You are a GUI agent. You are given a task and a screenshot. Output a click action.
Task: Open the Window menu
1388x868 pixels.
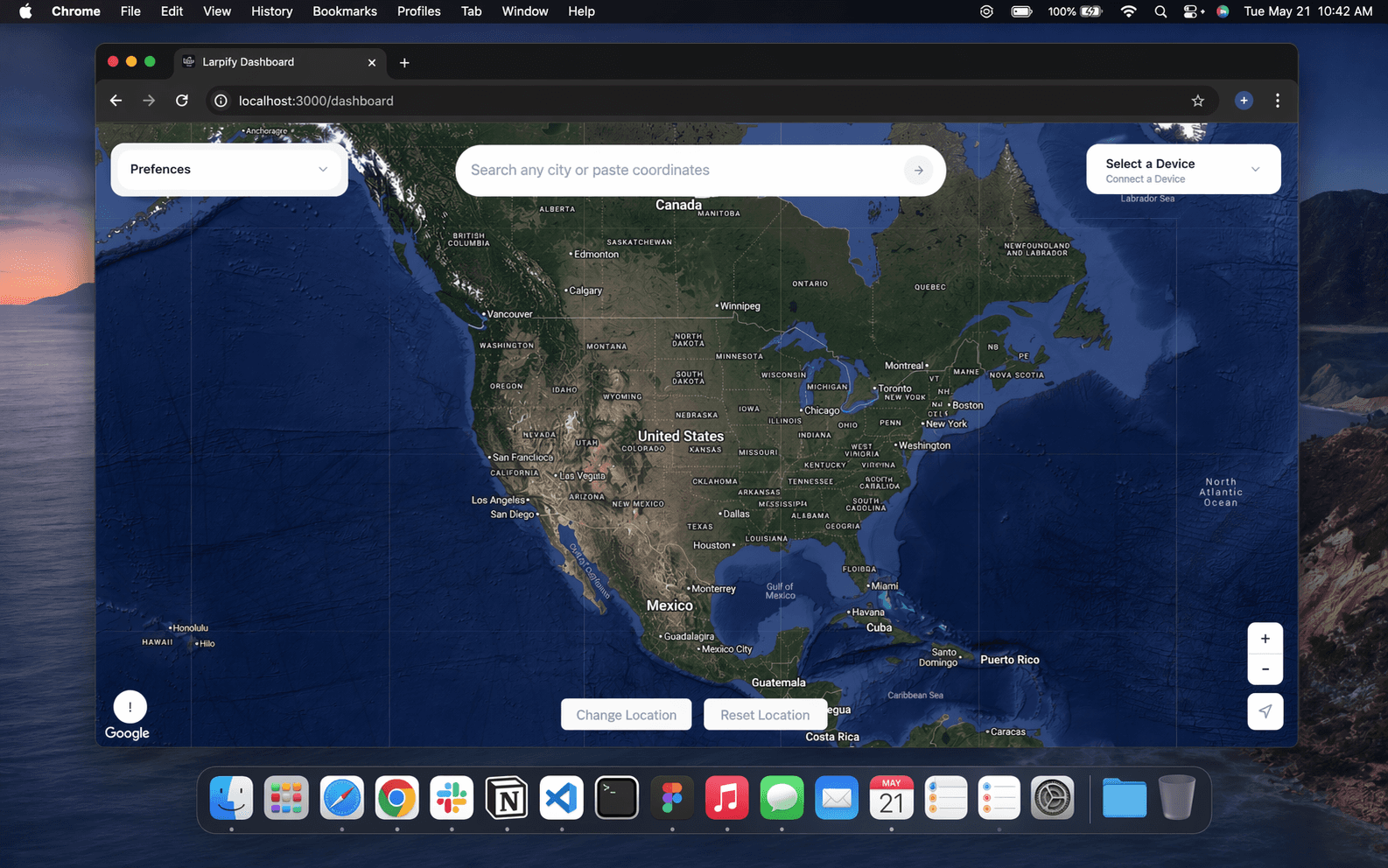click(525, 11)
